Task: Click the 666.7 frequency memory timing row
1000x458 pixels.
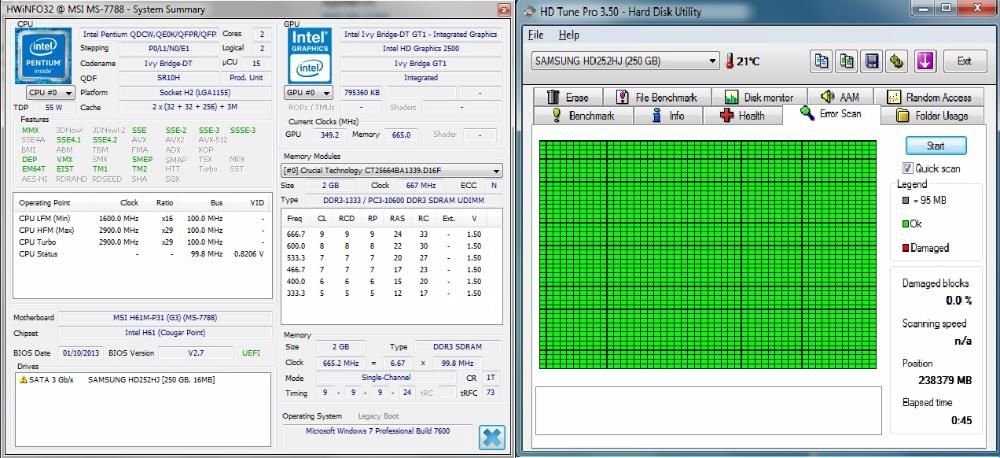Action: point(385,235)
